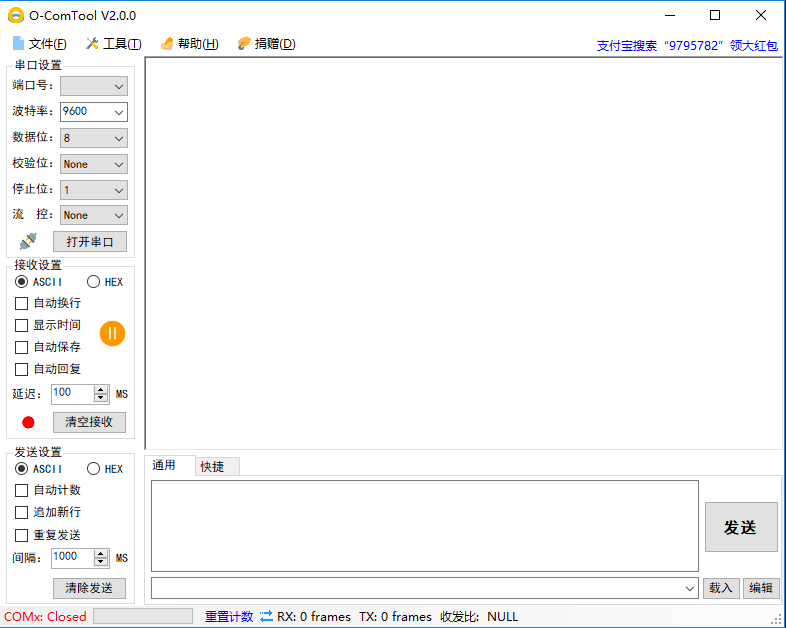The height and width of the screenshot is (628, 786).
Task: Click the 重置计数 link in the status bar
Action: tap(229, 616)
